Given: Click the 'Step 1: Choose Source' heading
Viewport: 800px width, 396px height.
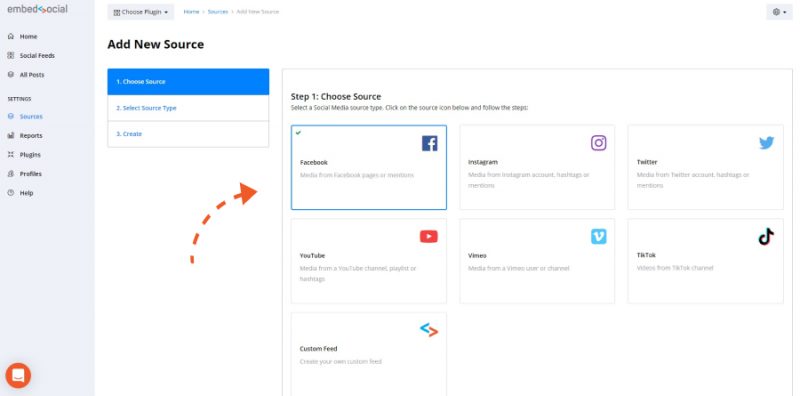Looking at the screenshot, I should (336, 96).
